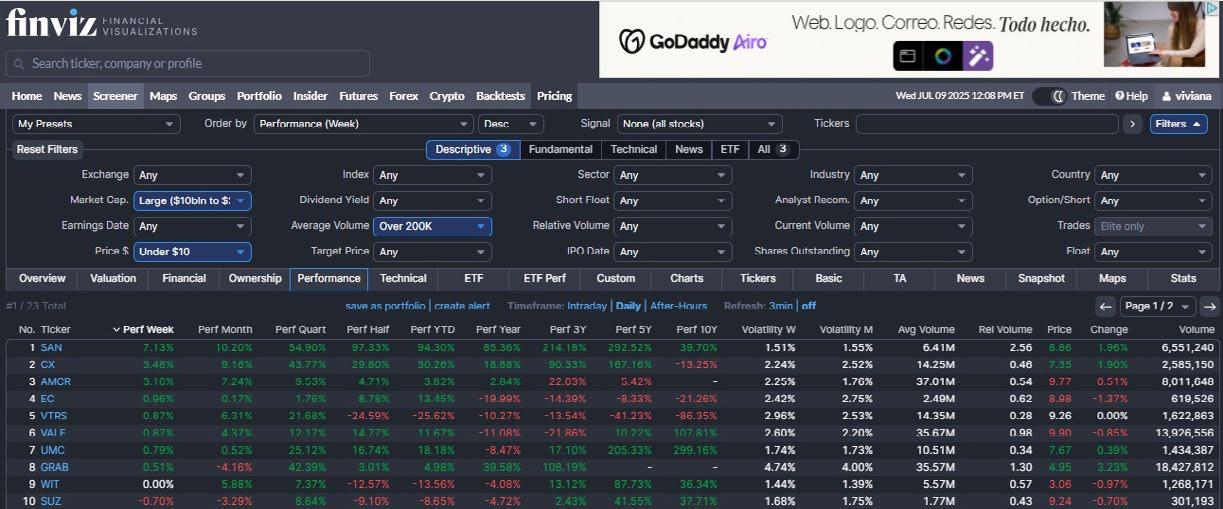Open the Crypto menu item
The height and width of the screenshot is (509, 1223).
coord(447,96)
